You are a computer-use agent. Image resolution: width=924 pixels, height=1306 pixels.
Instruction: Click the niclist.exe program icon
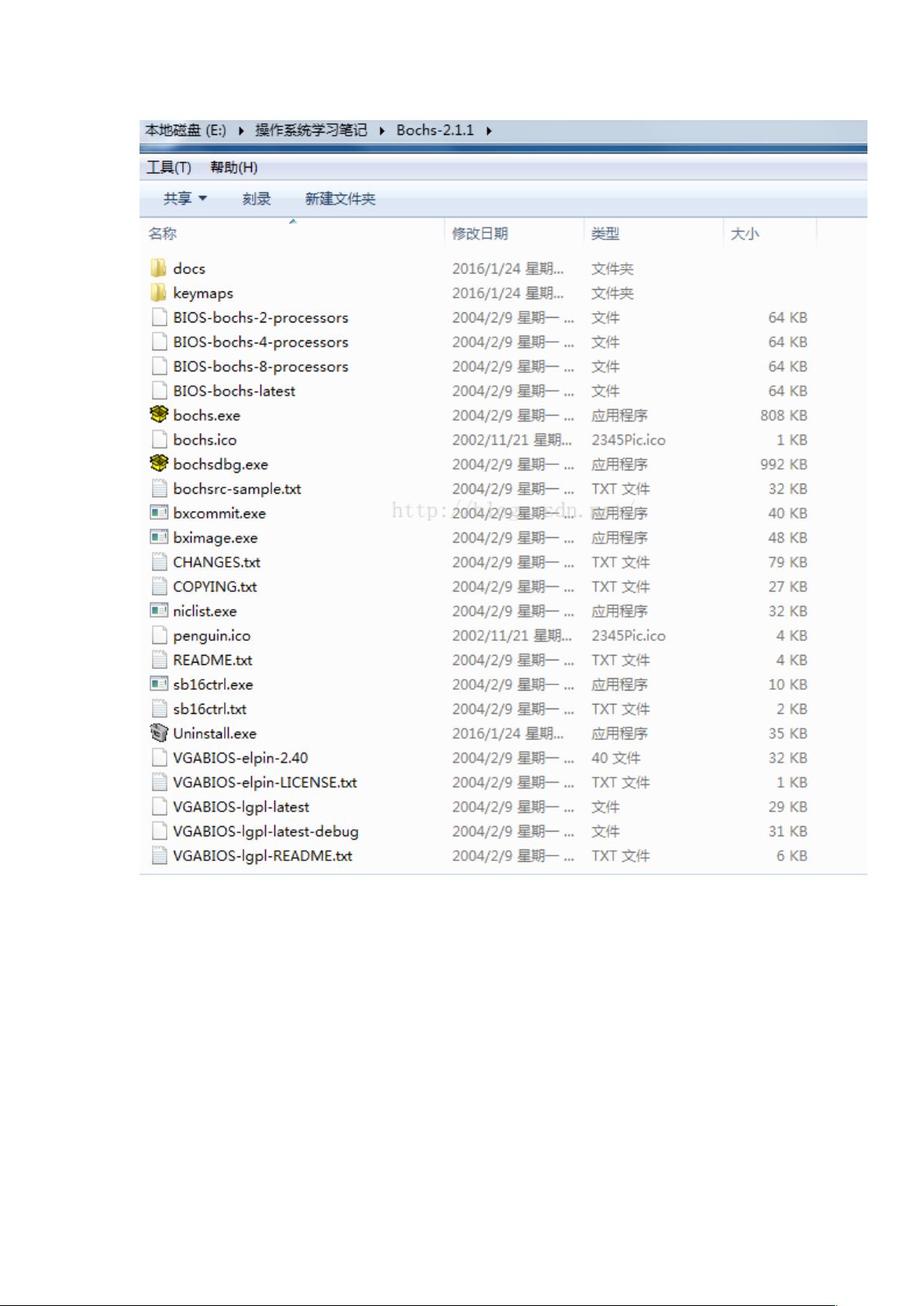(x=159, y=611)
